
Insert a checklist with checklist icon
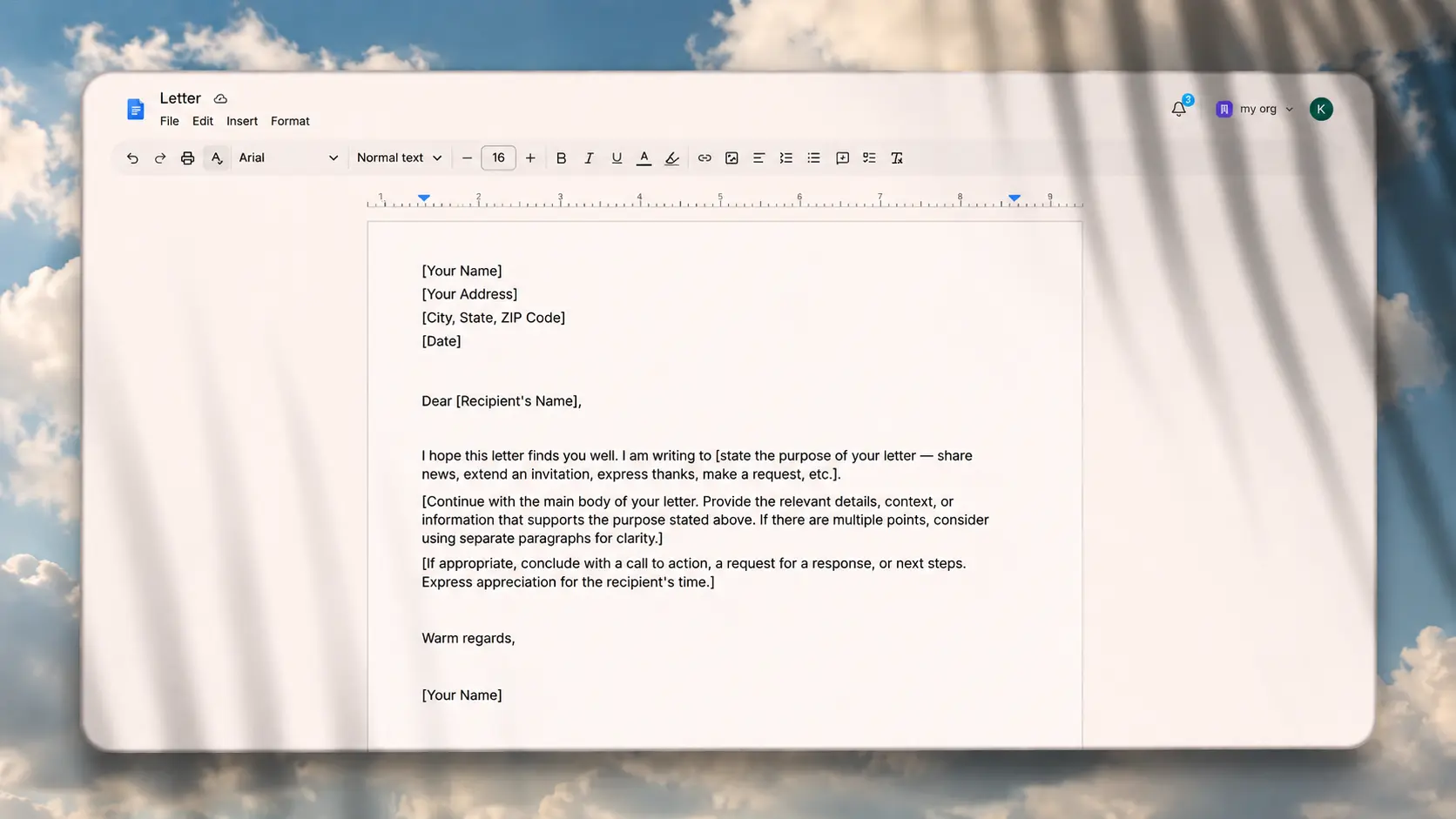[869, 158]
